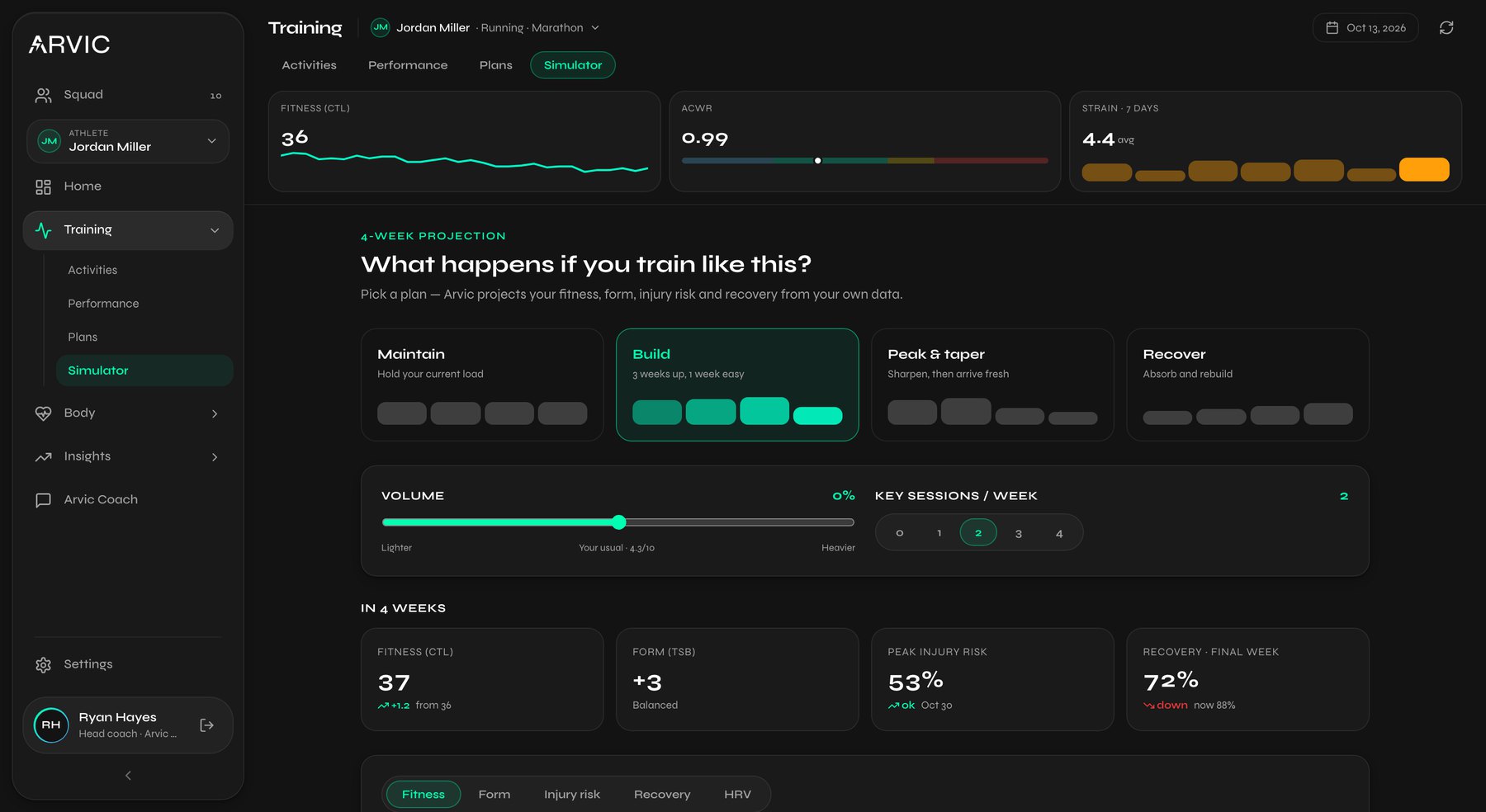Select 1 key session per week
Screen dimensions: 1486x812
pos(939,533)
